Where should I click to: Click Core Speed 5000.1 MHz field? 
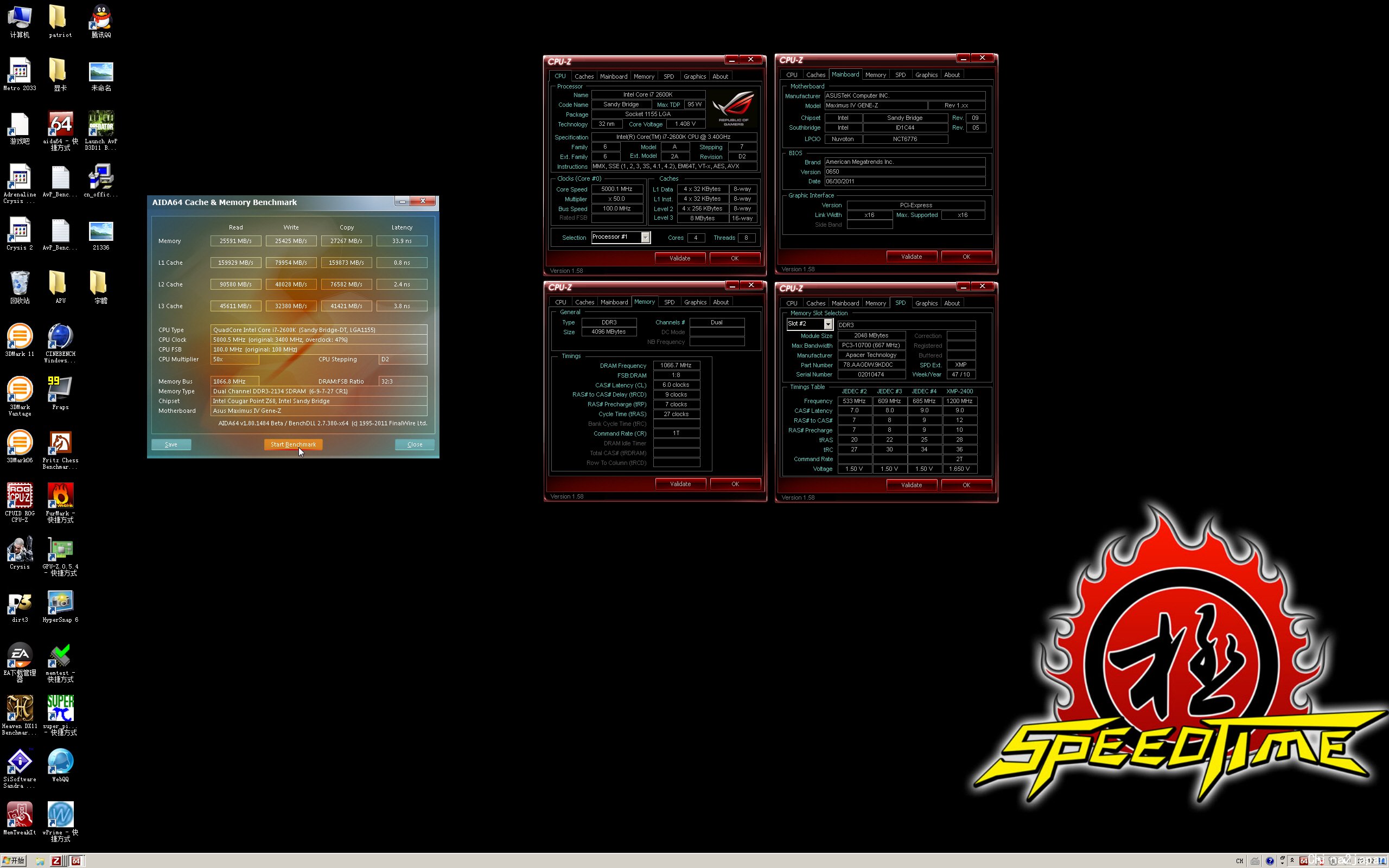(x=617, y=189)
